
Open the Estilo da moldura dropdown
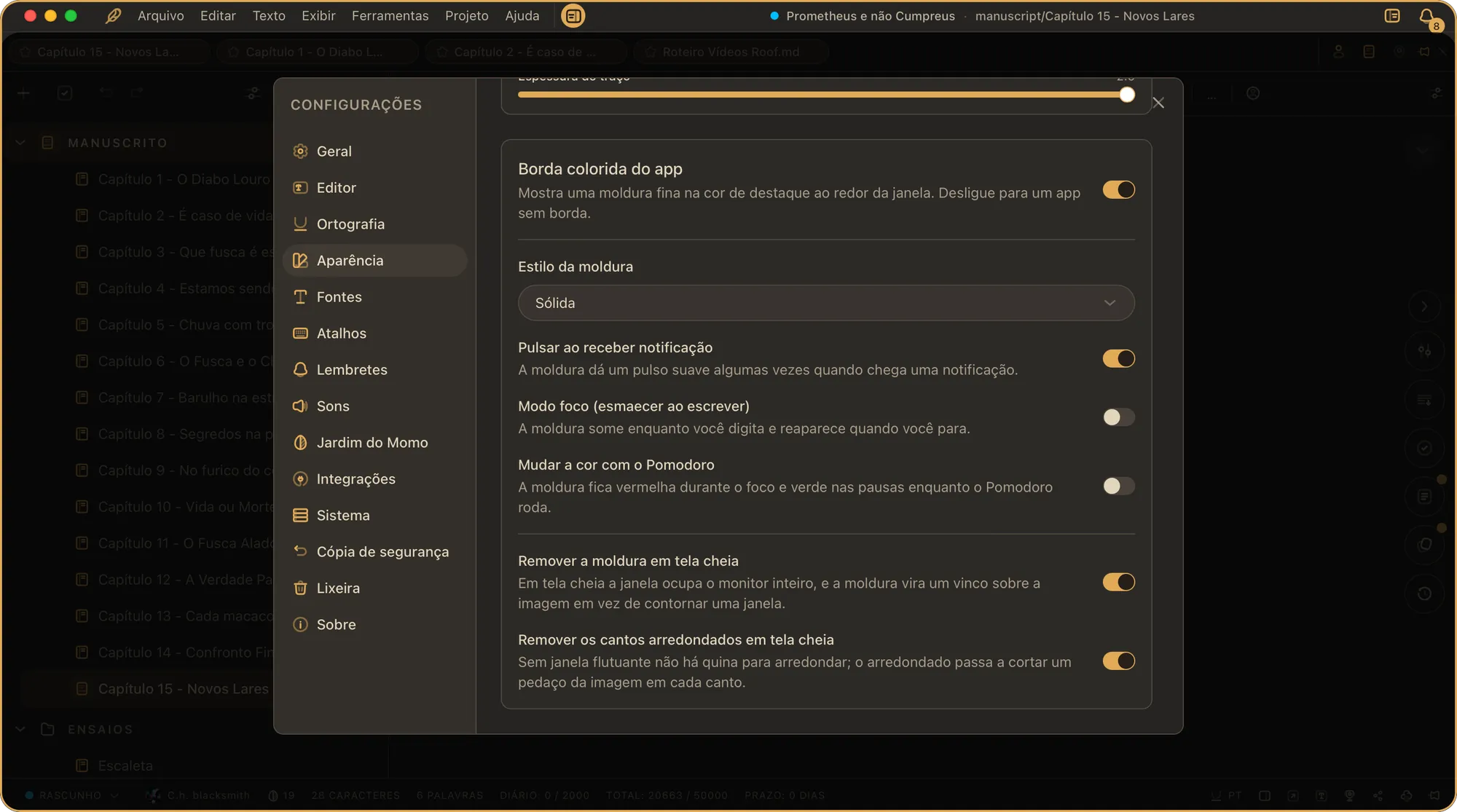click(826, 303)
